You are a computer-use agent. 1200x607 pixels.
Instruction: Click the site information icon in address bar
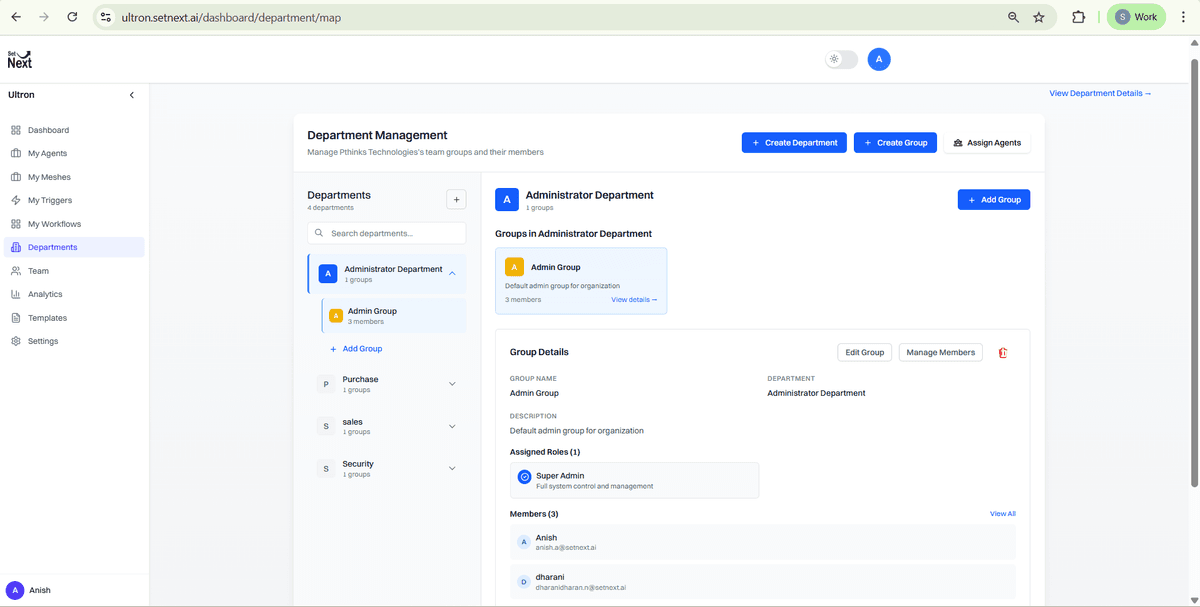coord(106,17)
